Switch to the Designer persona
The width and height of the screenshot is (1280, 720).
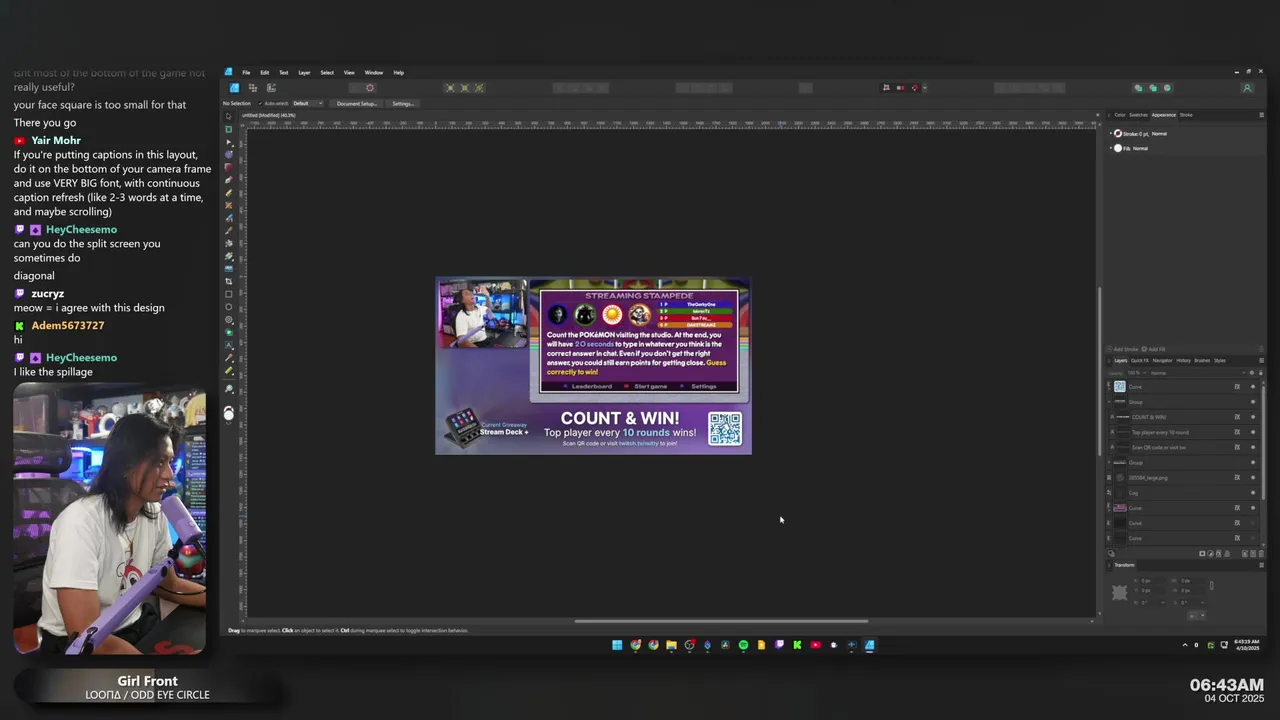[234, 88]
